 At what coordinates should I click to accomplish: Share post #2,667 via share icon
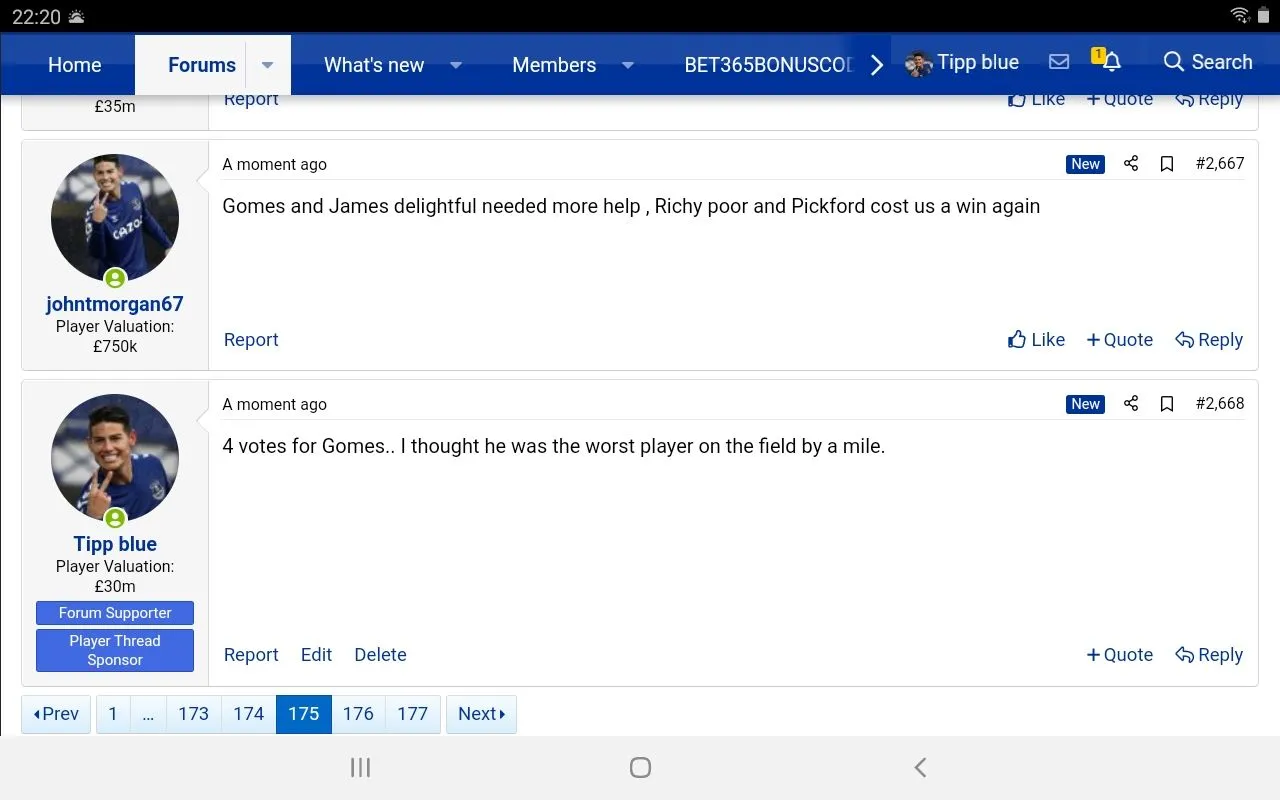1131,164
